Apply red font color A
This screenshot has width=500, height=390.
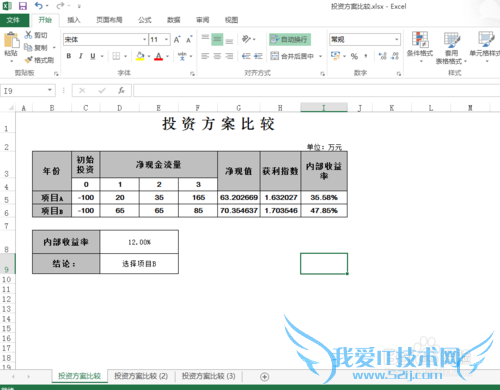(159, 56)
